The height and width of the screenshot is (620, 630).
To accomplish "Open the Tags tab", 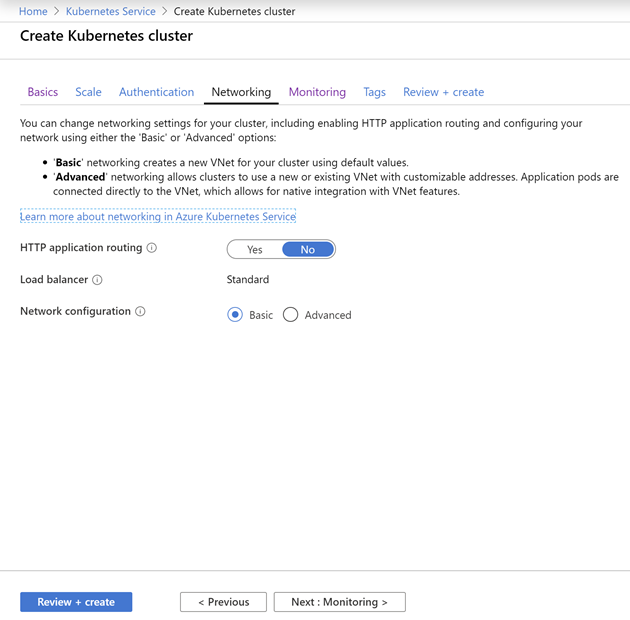I will point(374,92).
